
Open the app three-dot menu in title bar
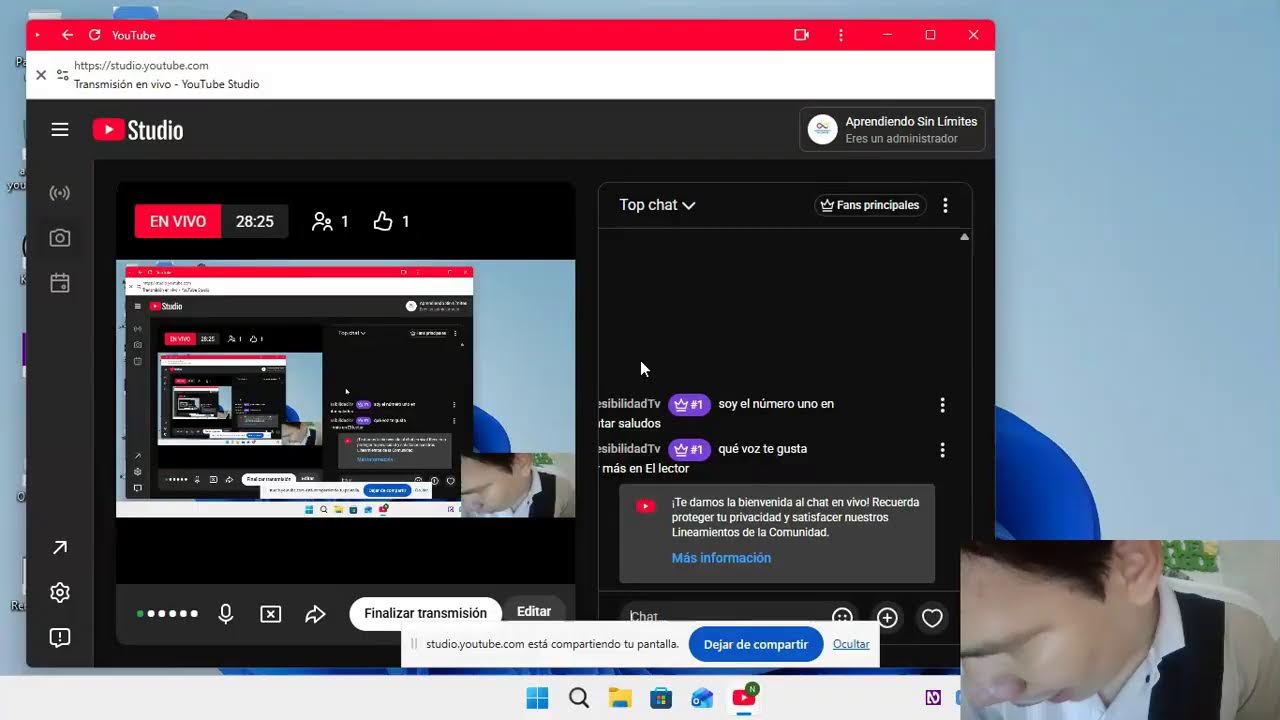pyautogui.click(x=841, y=35)
